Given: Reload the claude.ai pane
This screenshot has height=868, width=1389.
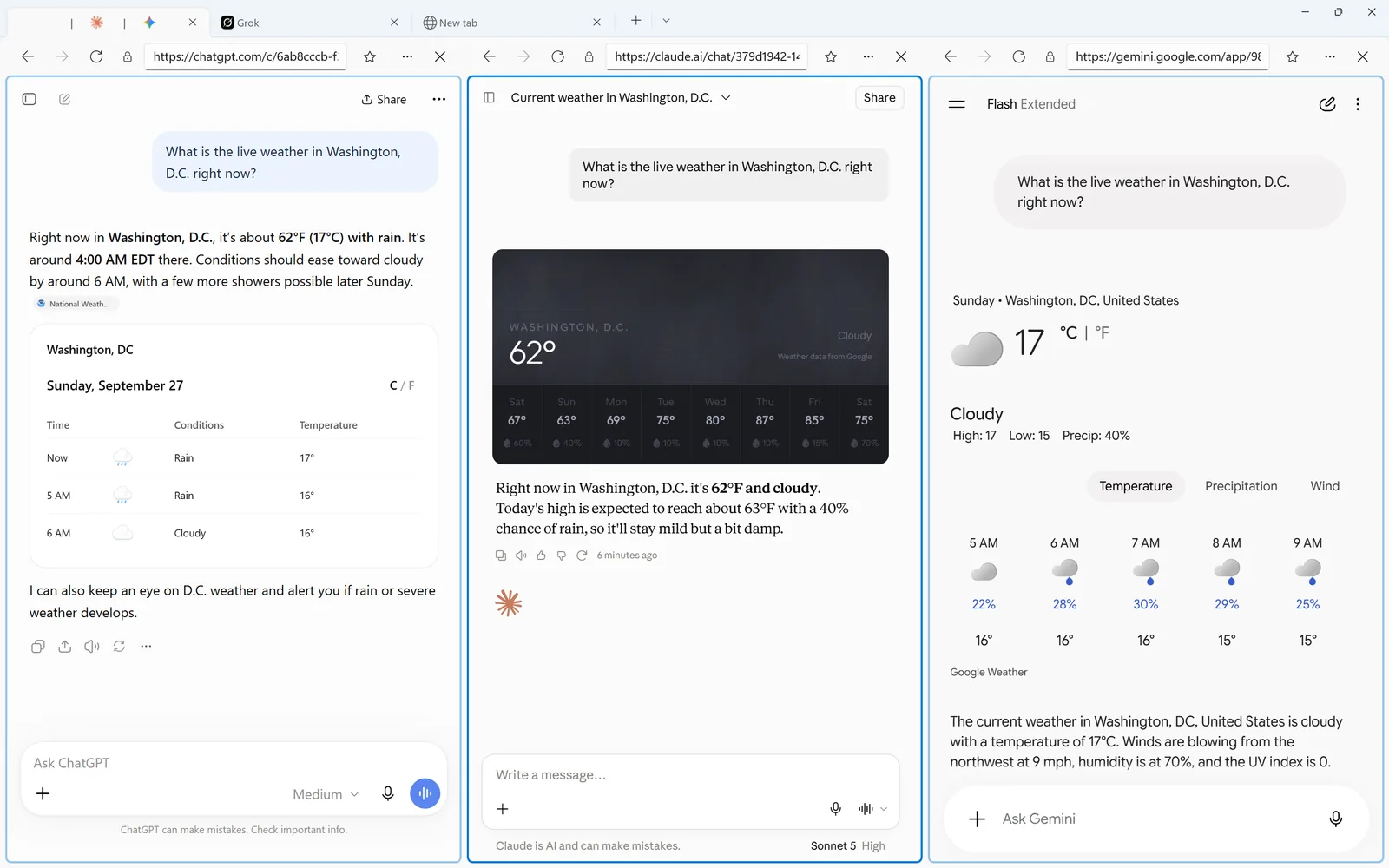Looking at the screenshot, I should tap(558, 56).
